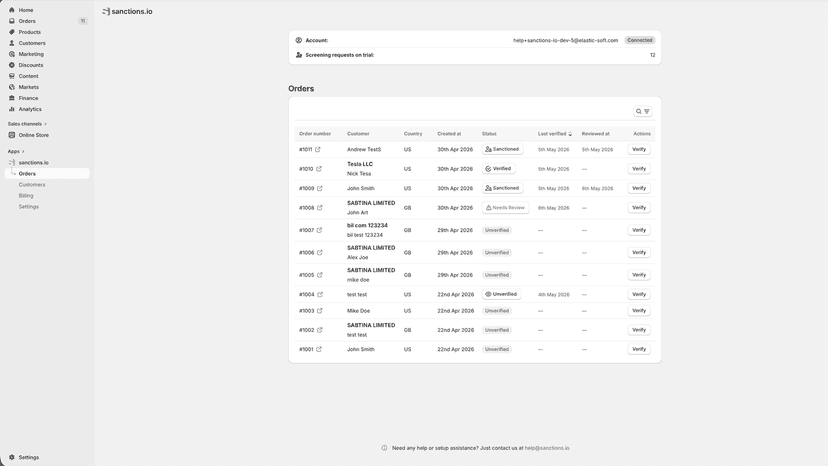
Task: Verify order #1001 for John Smith
Action: 639,349
